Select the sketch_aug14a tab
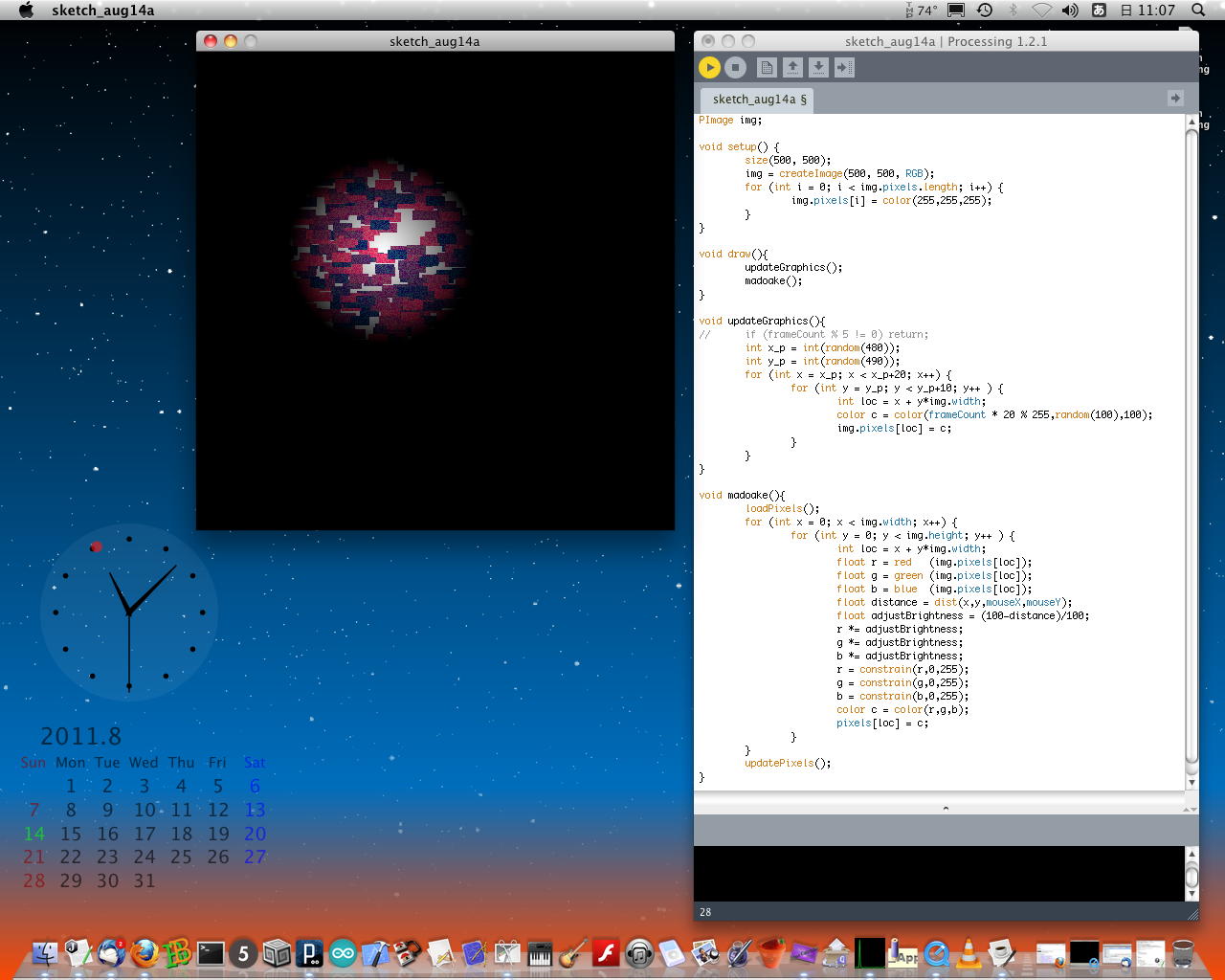Screen dimensions: 1225x980 (758, 100)
